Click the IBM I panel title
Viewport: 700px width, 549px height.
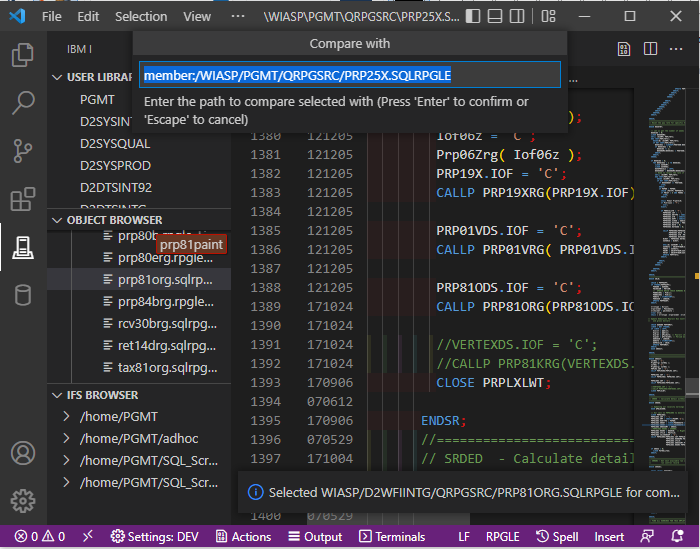tap(79, 49)
